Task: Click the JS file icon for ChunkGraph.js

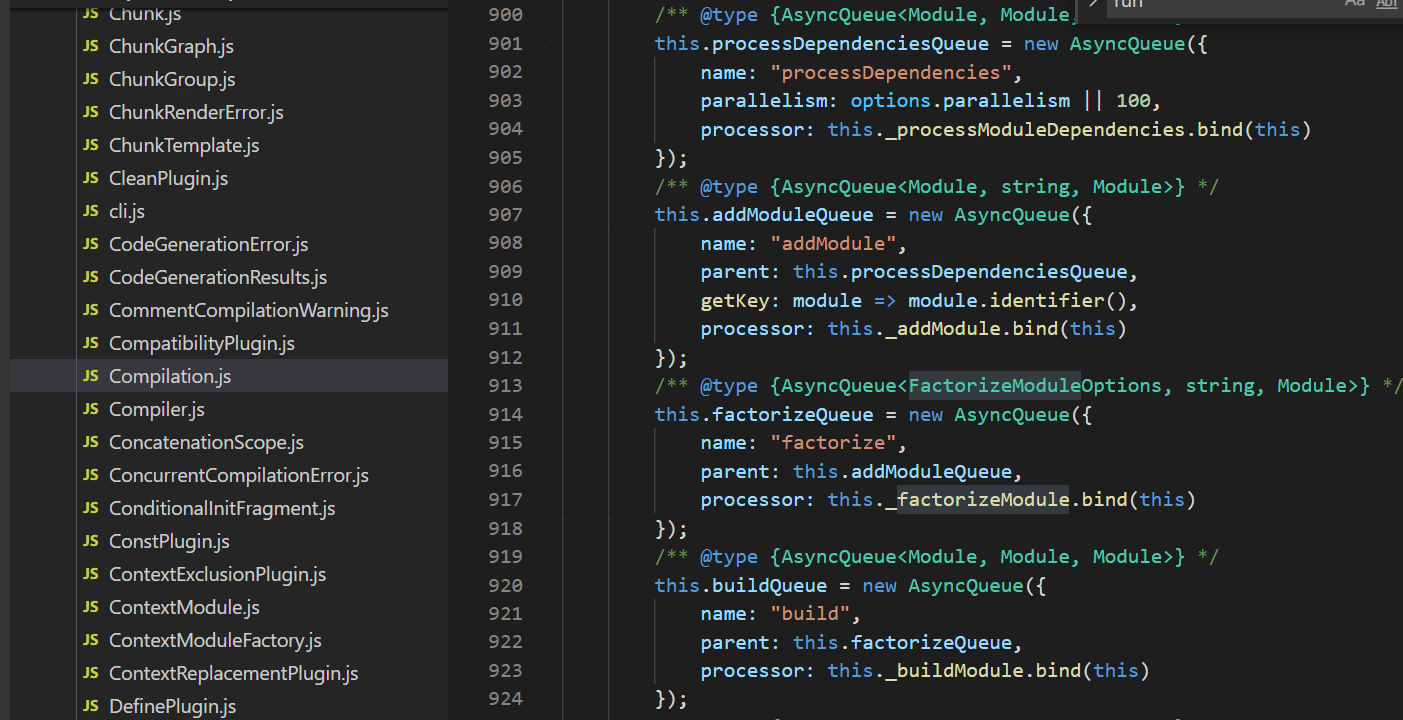Action: coord(91,46)
